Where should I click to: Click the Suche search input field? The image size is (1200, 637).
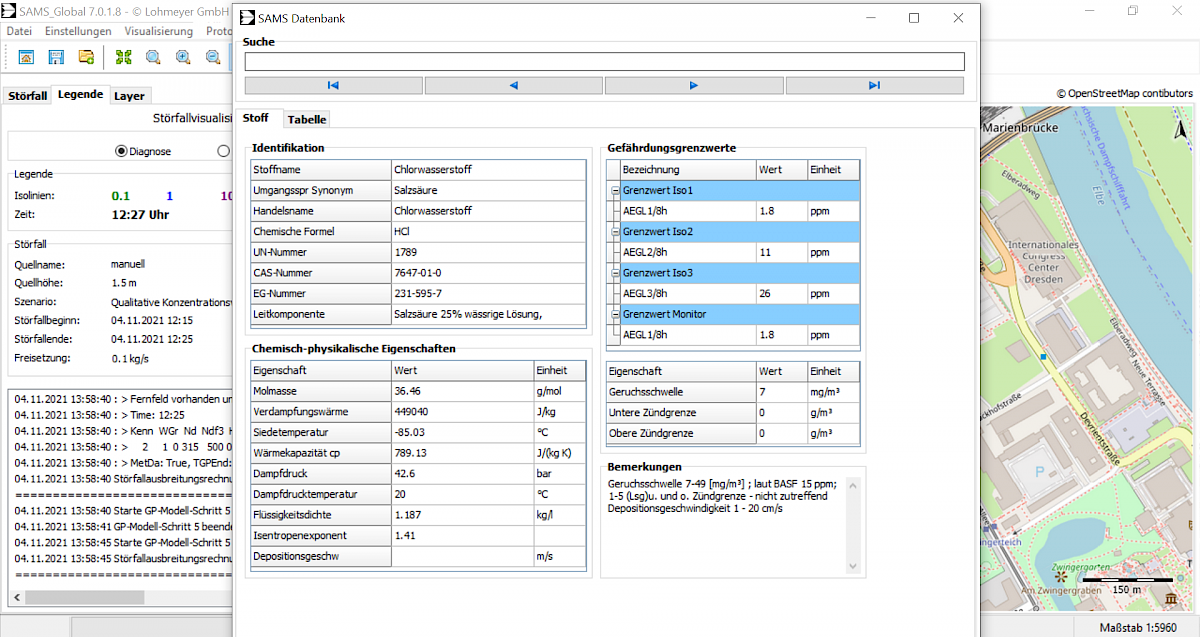click(x=604, y=62)
